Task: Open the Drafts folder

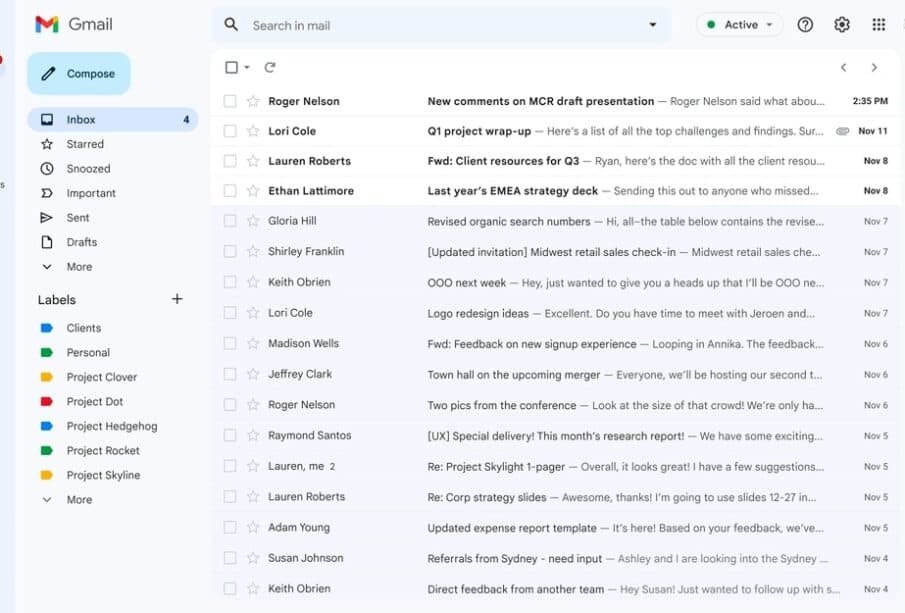Action: point(69,242)
